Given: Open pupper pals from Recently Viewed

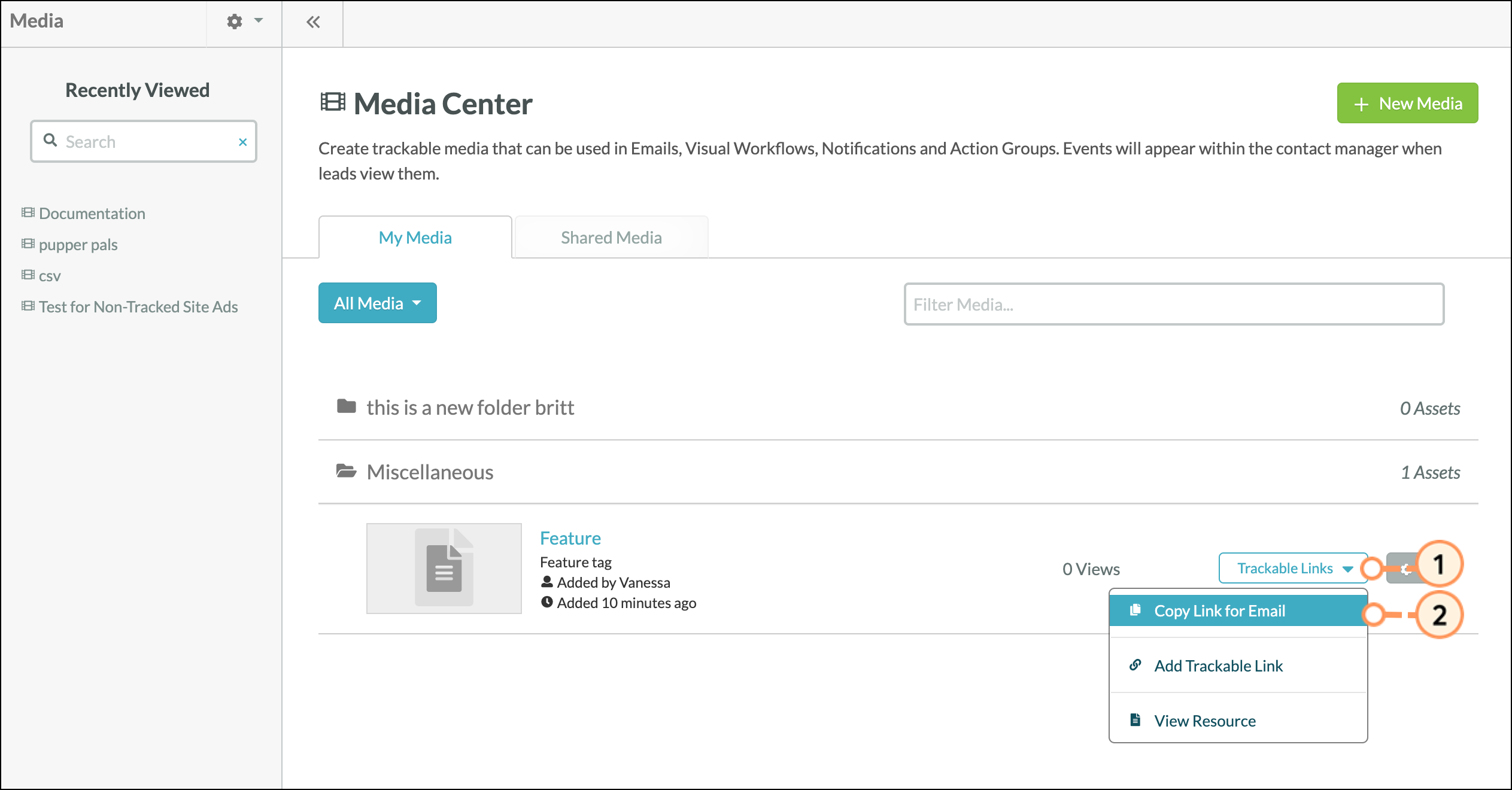Looking at the screenshot, I should click(78, 244).
